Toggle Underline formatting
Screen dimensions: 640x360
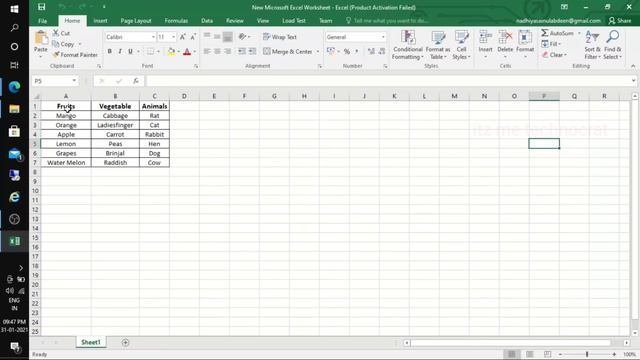[x=130, y=51]
